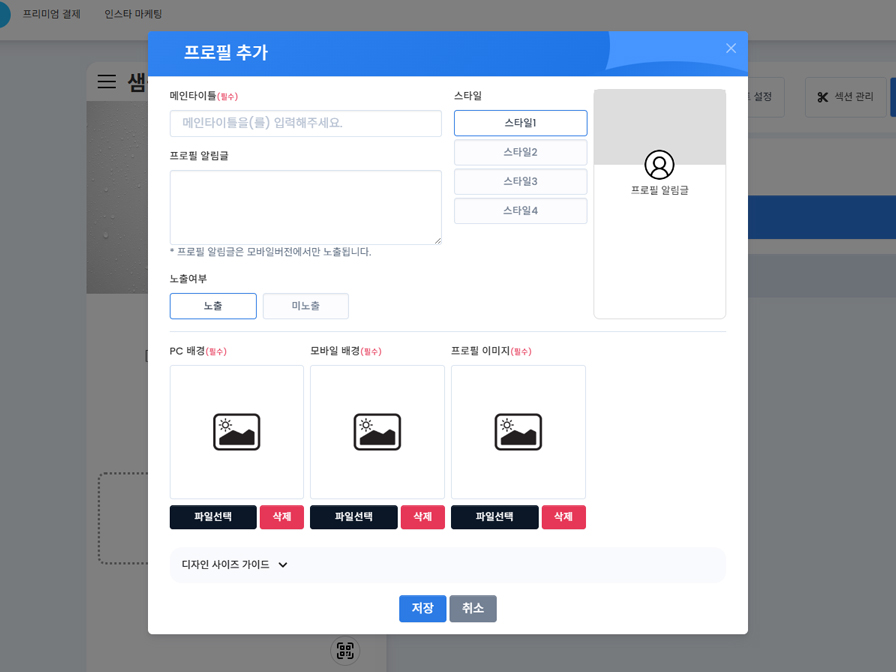Click the QR code icon at the bottom

(x=345, y=651)
